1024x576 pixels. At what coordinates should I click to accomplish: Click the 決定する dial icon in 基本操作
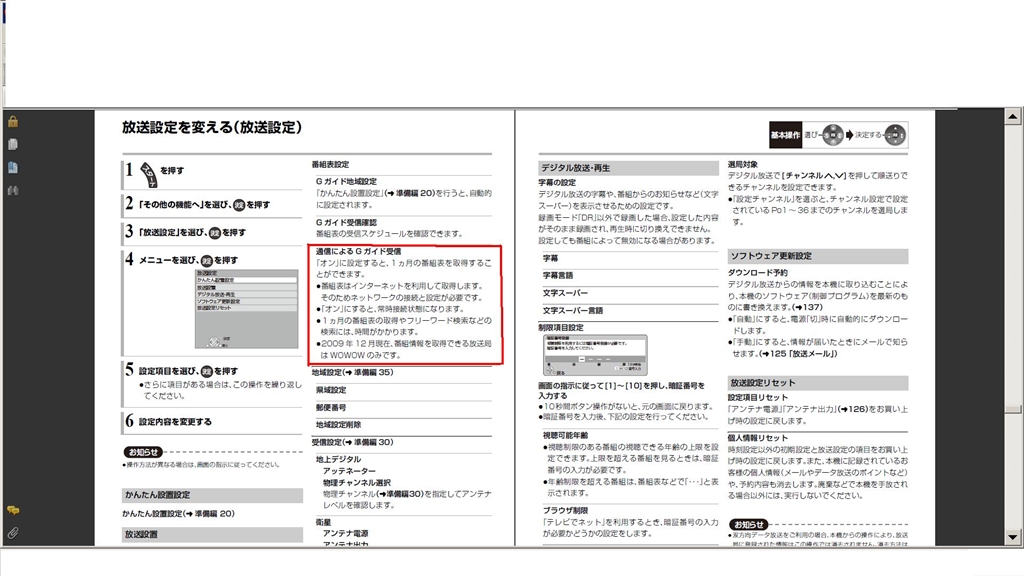pos(895,135)
